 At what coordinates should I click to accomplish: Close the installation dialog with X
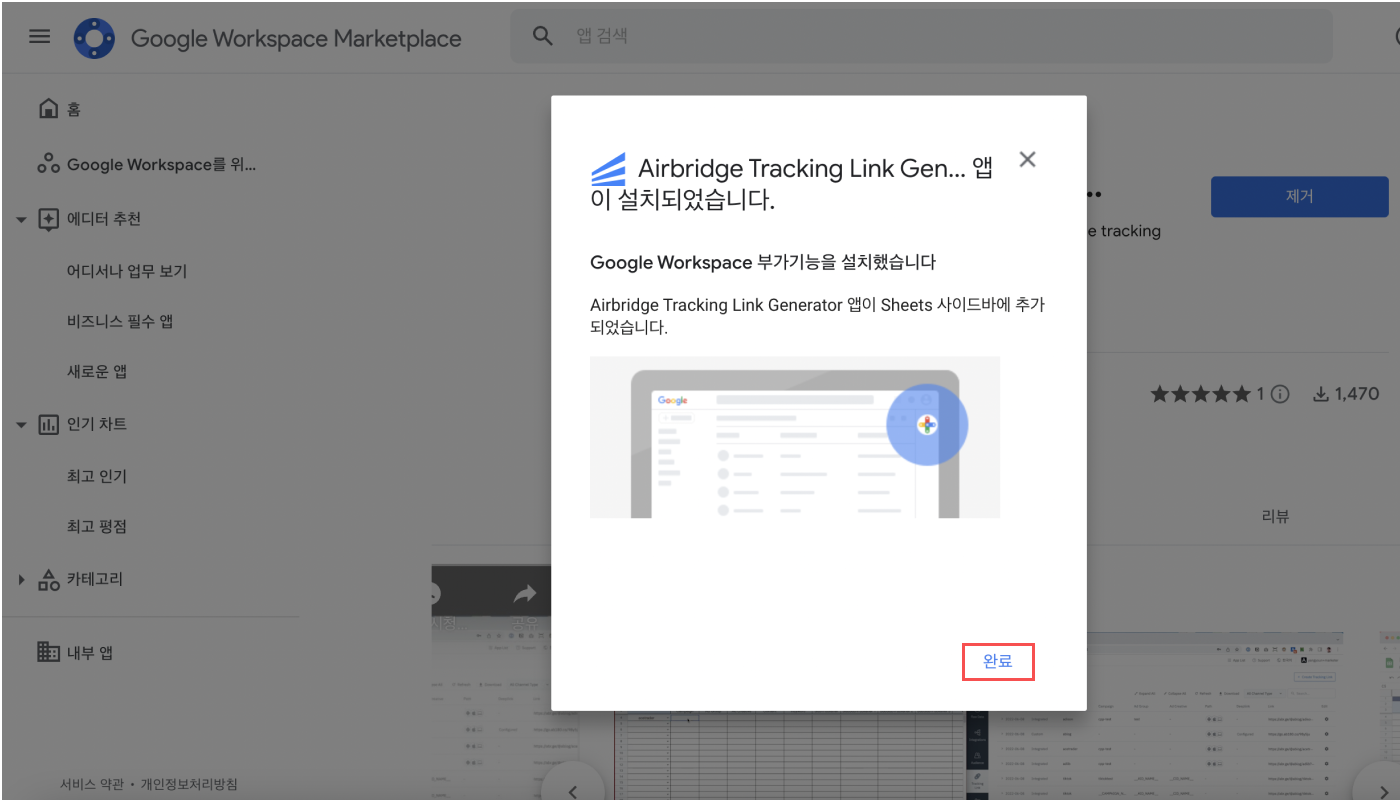coord(1027,159)
